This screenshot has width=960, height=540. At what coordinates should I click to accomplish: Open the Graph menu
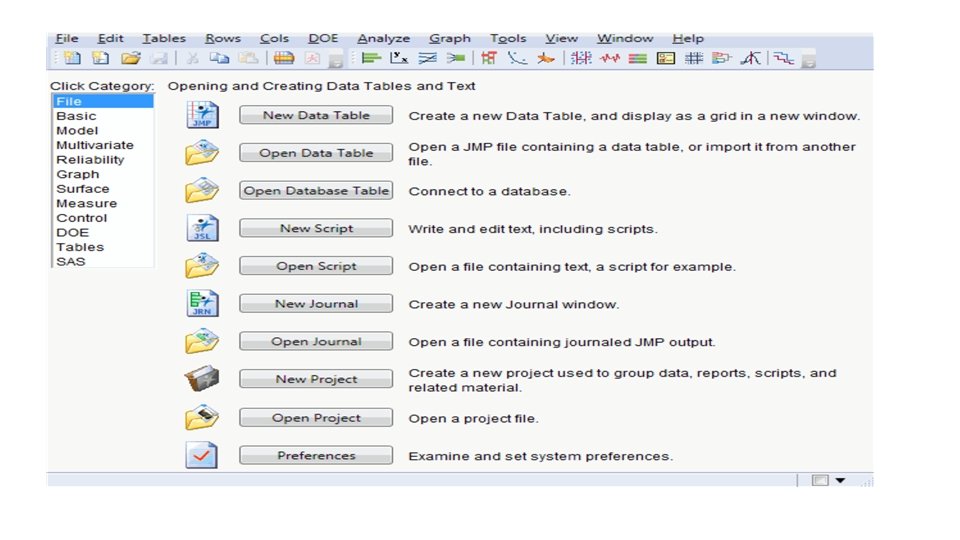point(449,39)
